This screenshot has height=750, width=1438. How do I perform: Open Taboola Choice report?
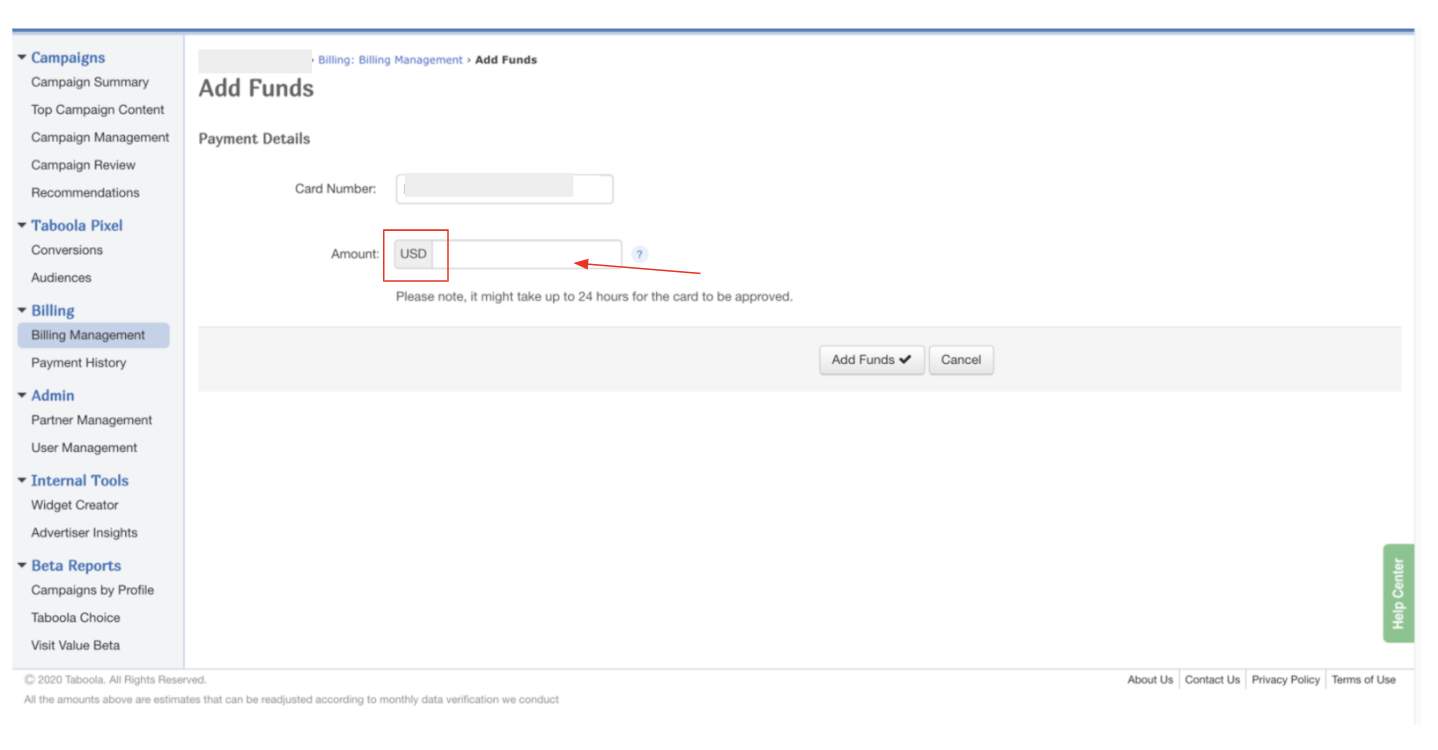[x=76, y=618]
